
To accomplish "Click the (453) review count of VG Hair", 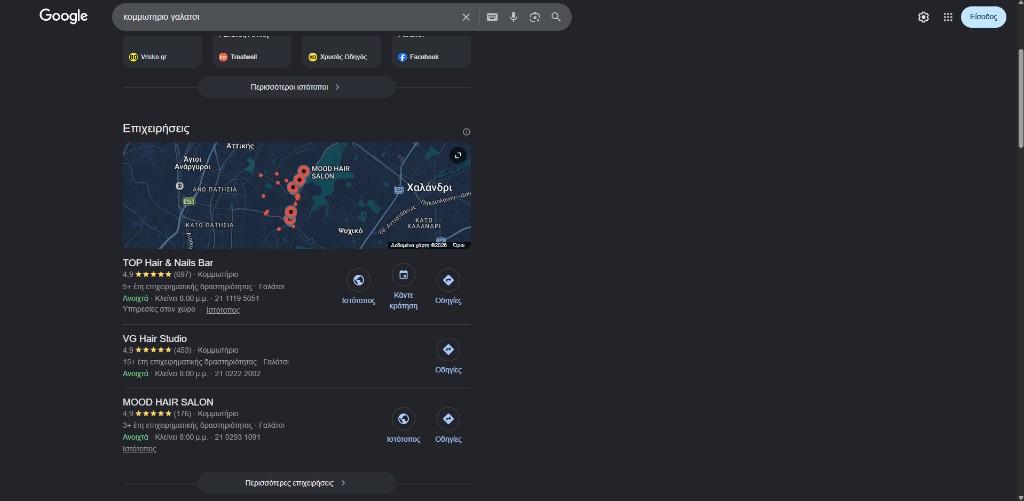I will click(x=182, y=350).
